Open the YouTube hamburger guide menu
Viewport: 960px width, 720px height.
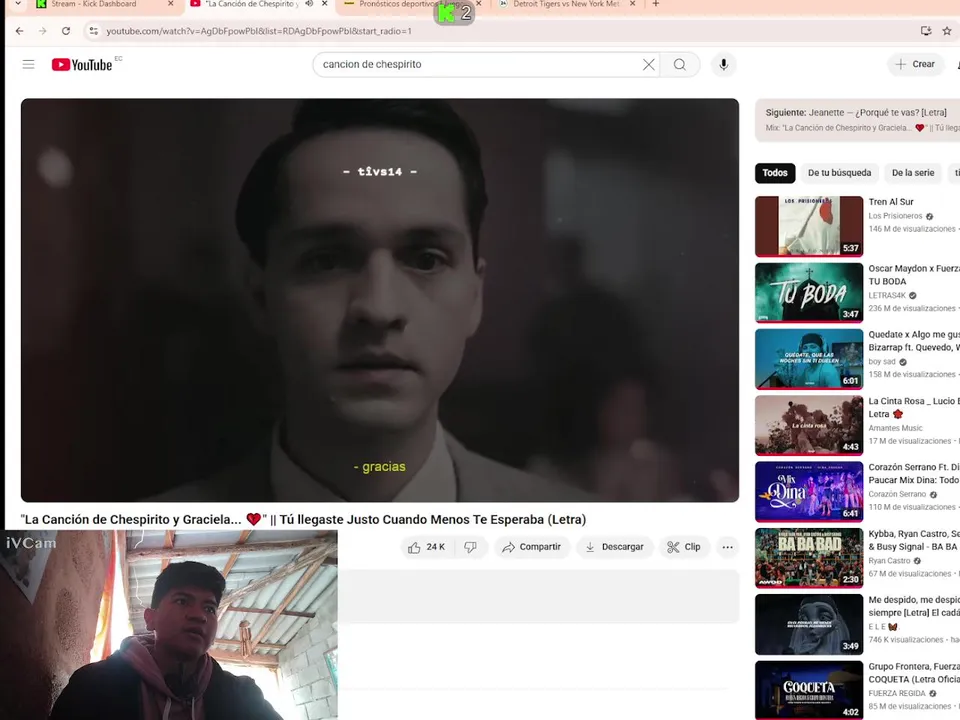pyautogui.click(x=28, y=64)
